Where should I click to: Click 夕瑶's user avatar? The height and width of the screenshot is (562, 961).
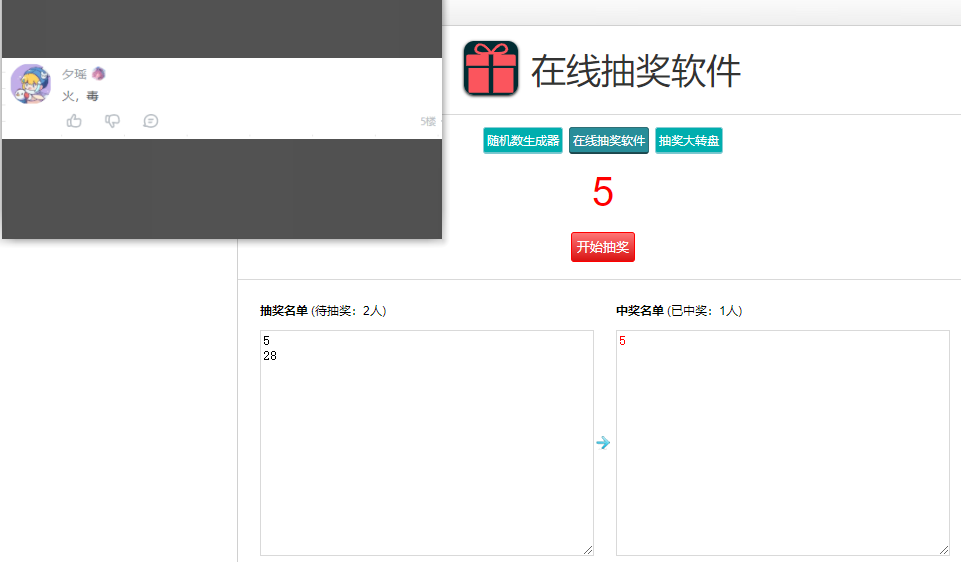click(x=30, y=84)
